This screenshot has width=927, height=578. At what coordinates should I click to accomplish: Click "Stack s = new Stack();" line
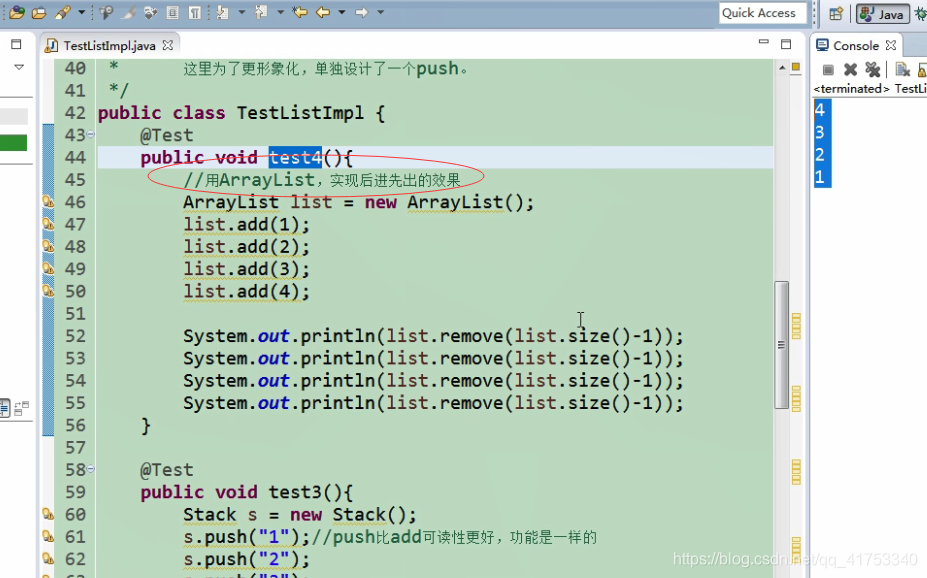(x=300, y=515)
